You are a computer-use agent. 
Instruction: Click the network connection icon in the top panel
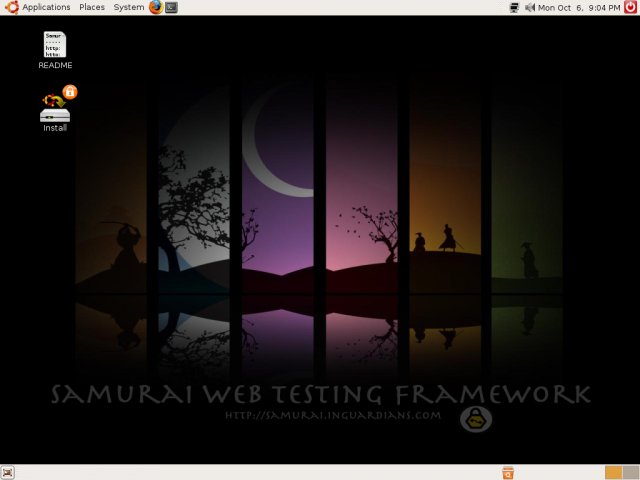point(515,7)
